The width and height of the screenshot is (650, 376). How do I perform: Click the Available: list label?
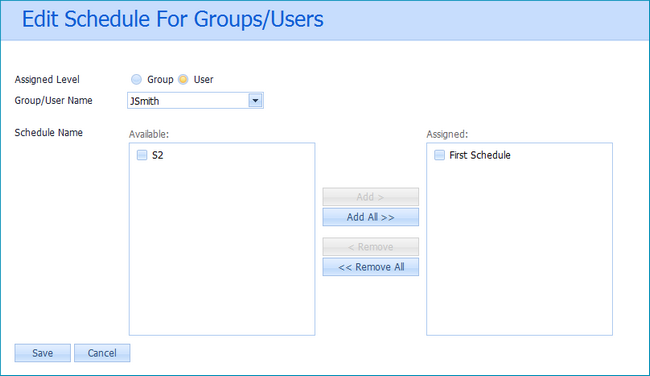(149, 134)
